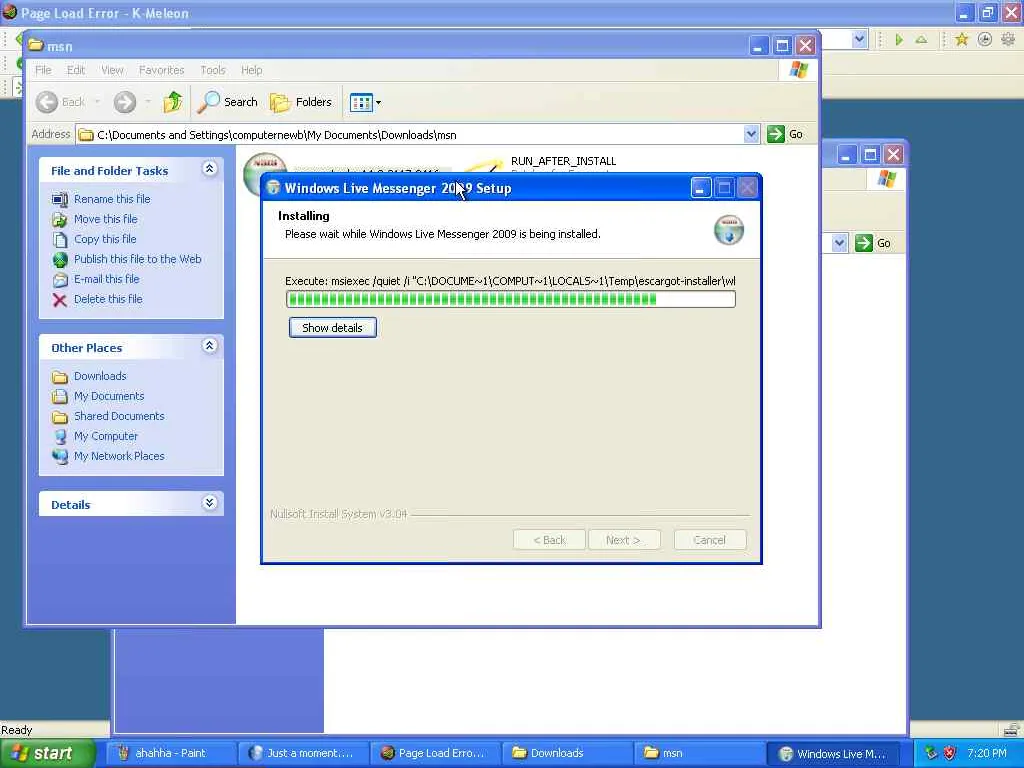Open the Views dropdown in msn toolbar
Viewport: 1024px width, 768px height.
(x=365, y=103)
